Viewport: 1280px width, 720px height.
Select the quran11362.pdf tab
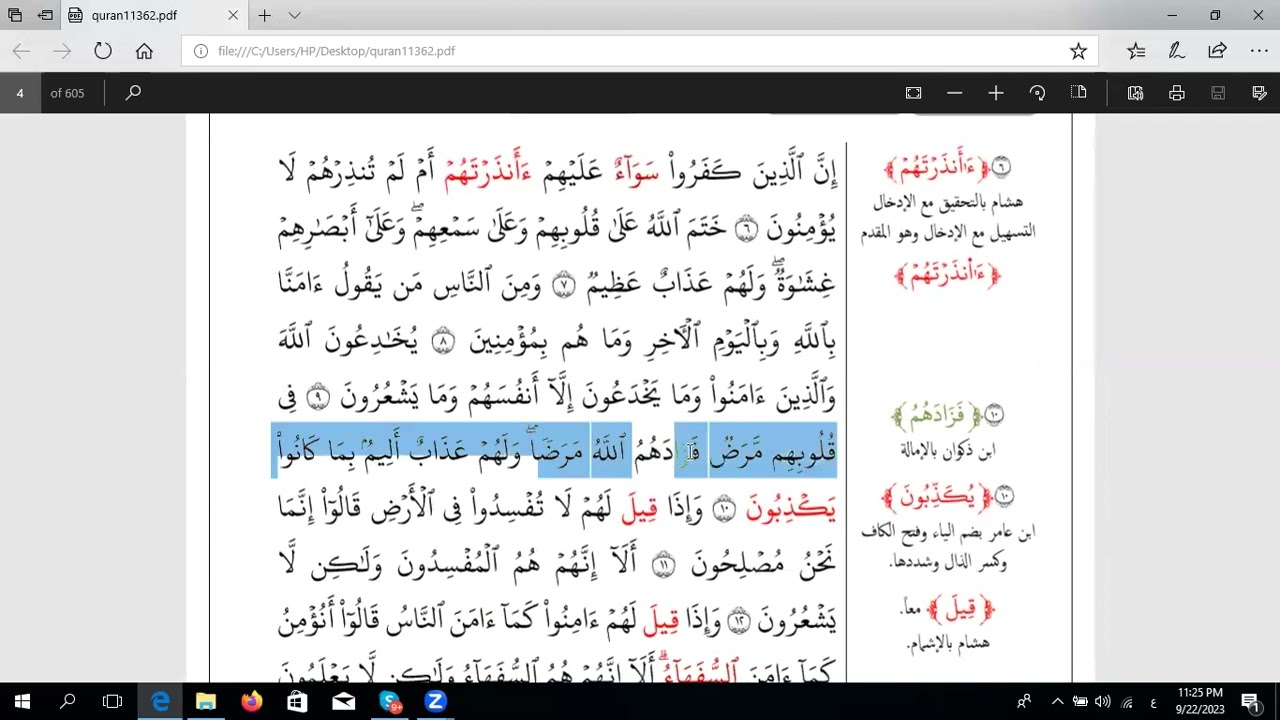[x=150, y=15]
